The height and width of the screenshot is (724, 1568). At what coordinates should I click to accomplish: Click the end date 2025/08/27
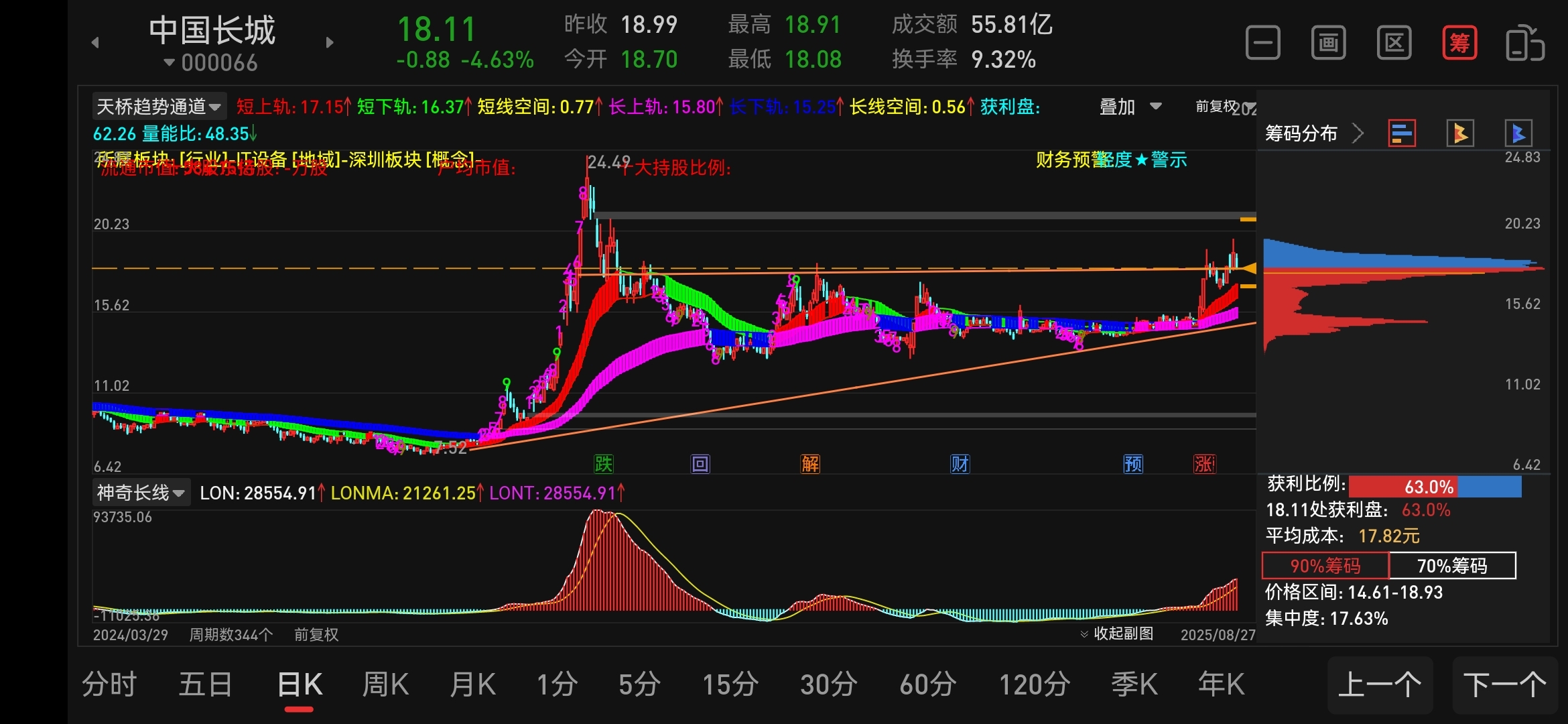[x=1218, y=635]
